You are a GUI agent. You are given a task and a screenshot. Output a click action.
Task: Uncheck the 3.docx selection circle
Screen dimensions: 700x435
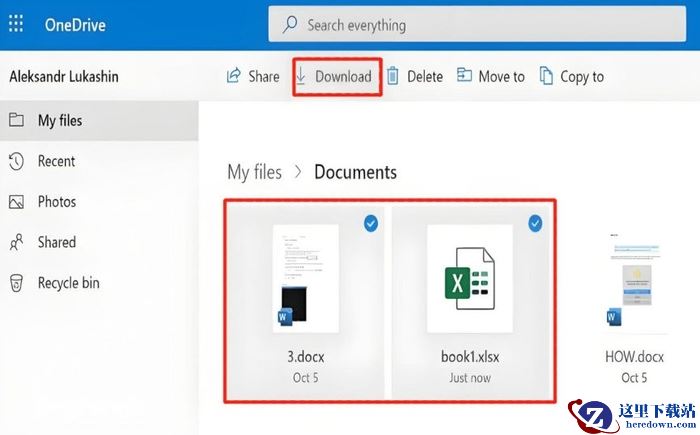(x=371, y=223)
